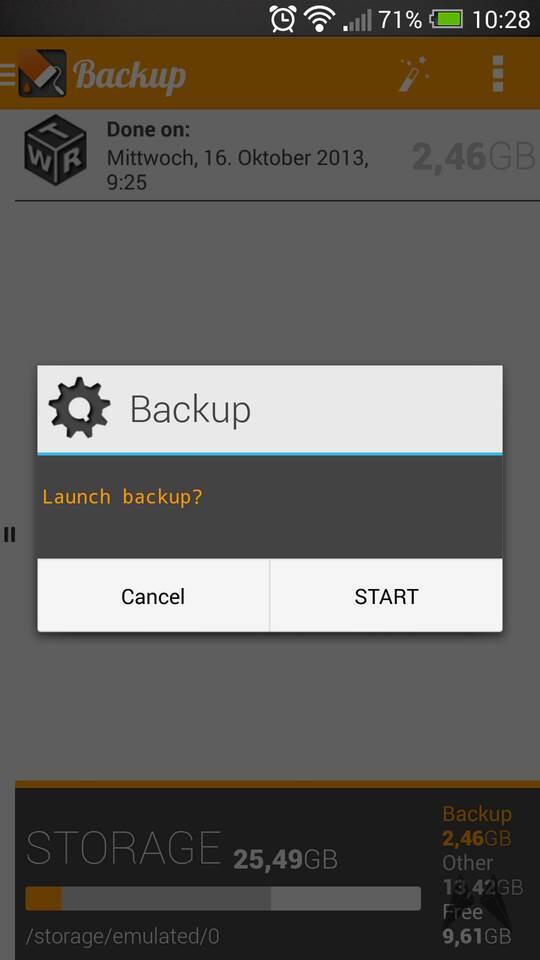540x960 pixels.
Task: Tap the /storage/emulated/0 path text
Action: [x=122, y=937]
